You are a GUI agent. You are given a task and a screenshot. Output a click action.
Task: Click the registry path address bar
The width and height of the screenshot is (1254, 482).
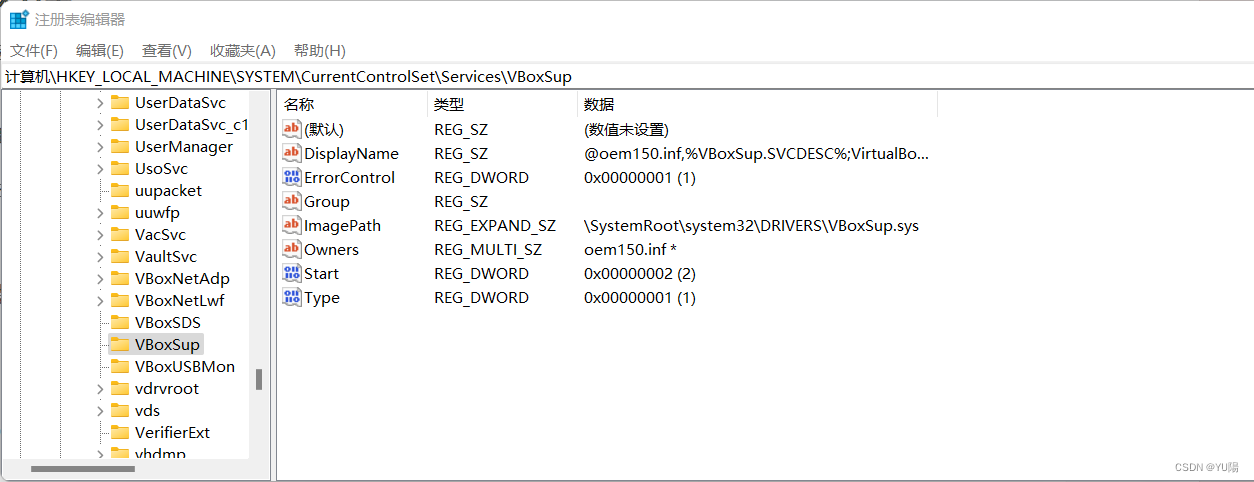pyautogui.click(x=627, y=76)
